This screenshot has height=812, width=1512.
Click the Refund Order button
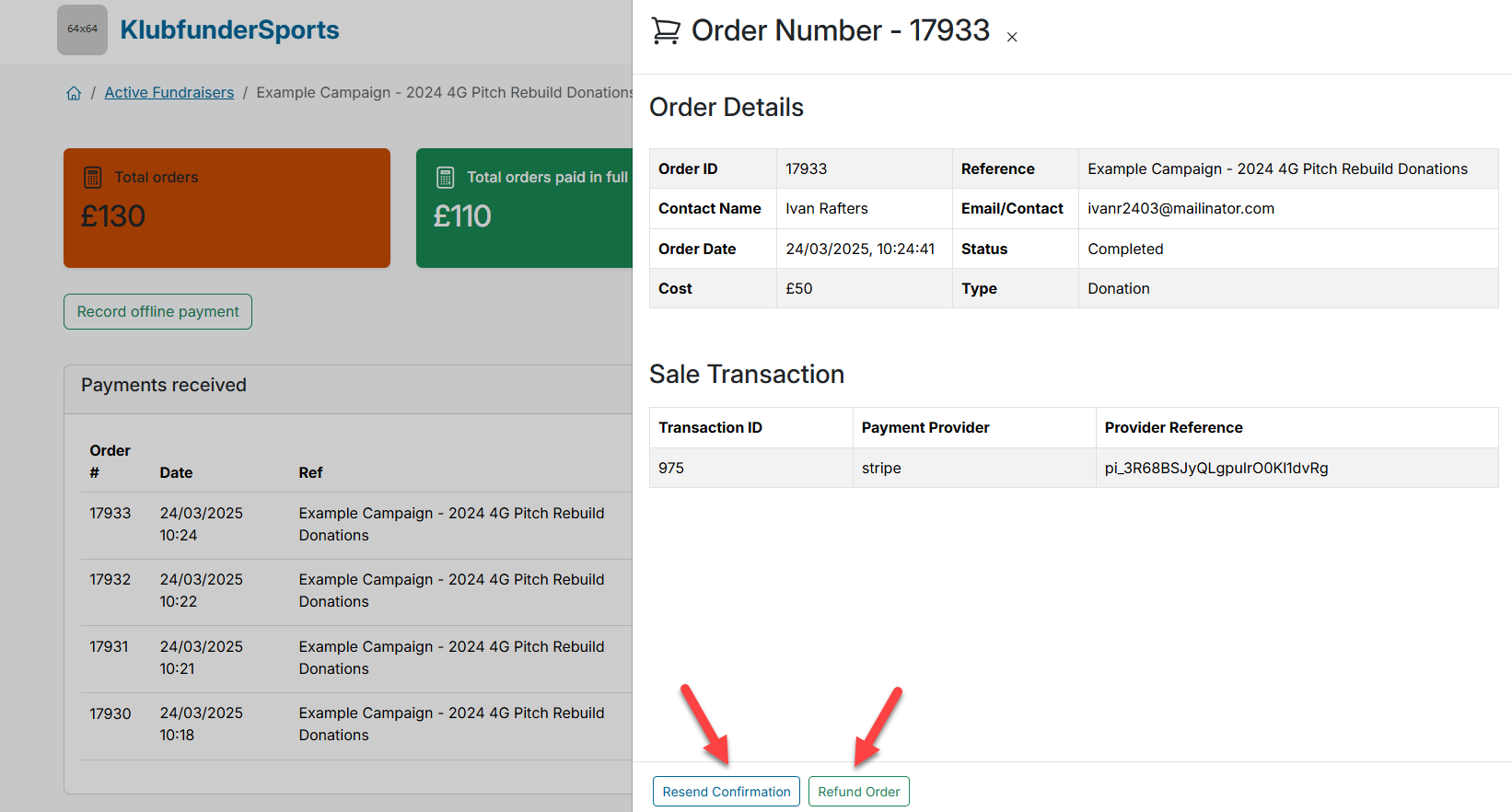click(x=859, y=792)
